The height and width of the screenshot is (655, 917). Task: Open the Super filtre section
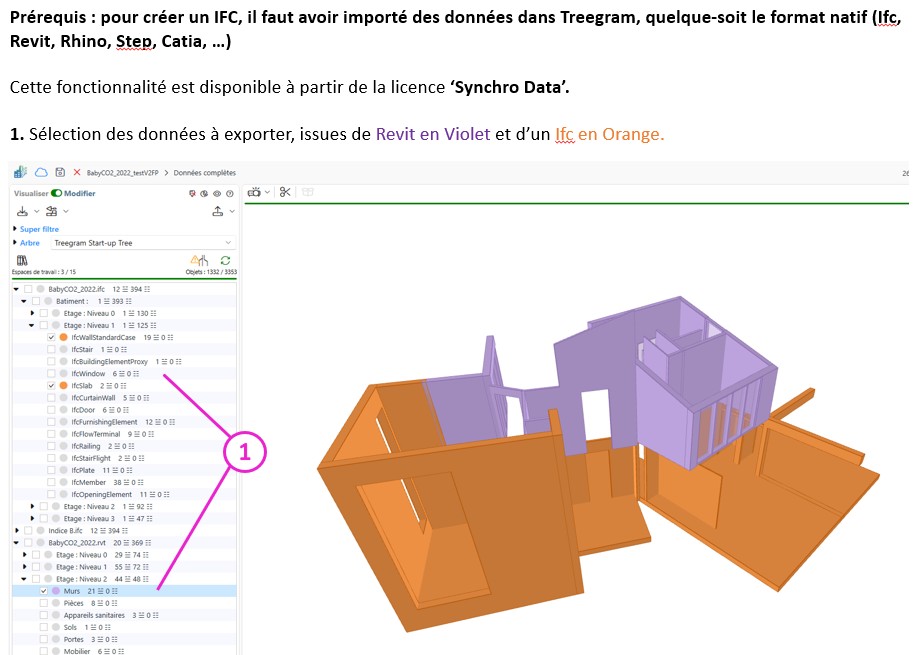coord(39,229)
